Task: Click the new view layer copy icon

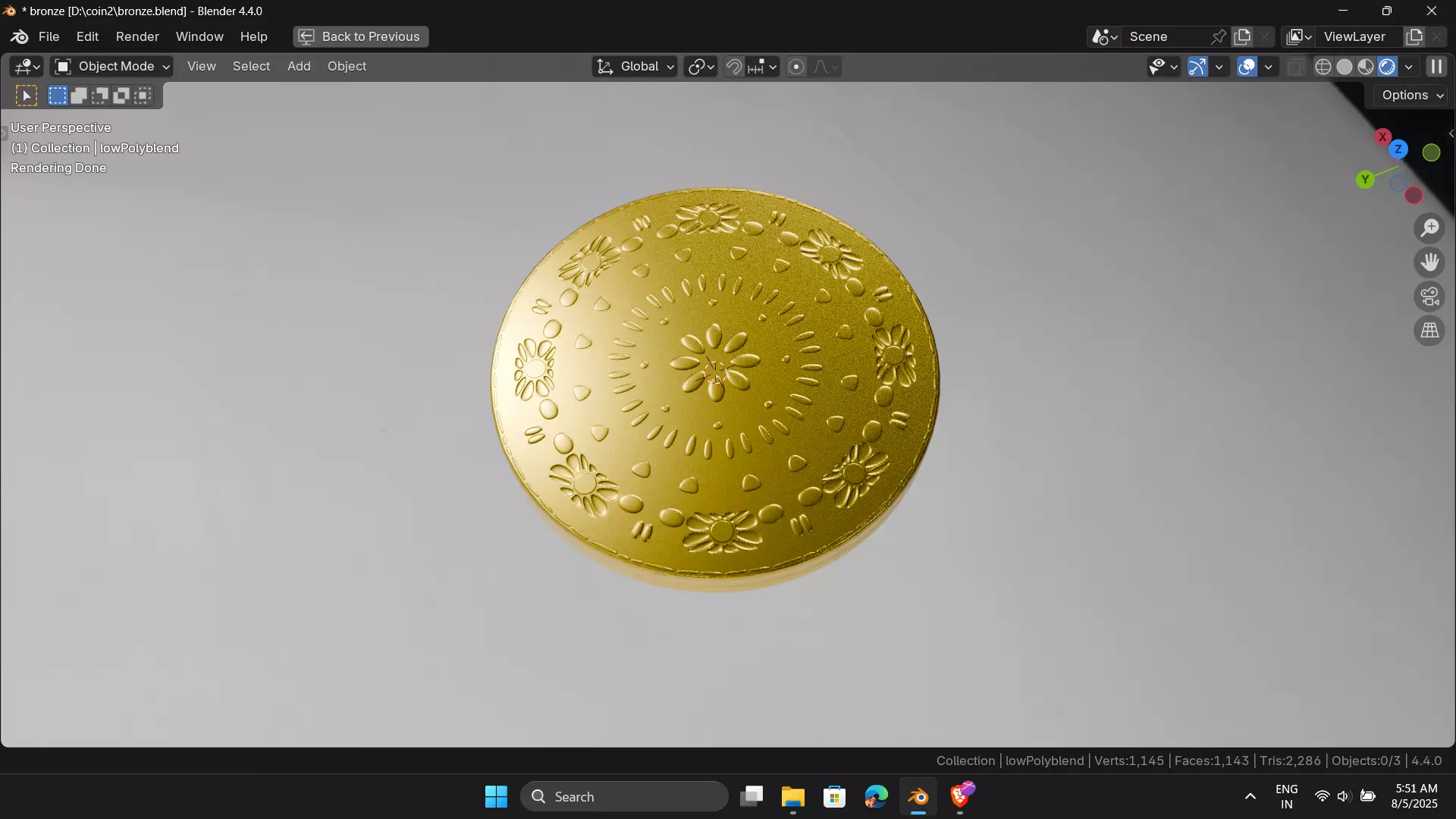Action: 1414,36
